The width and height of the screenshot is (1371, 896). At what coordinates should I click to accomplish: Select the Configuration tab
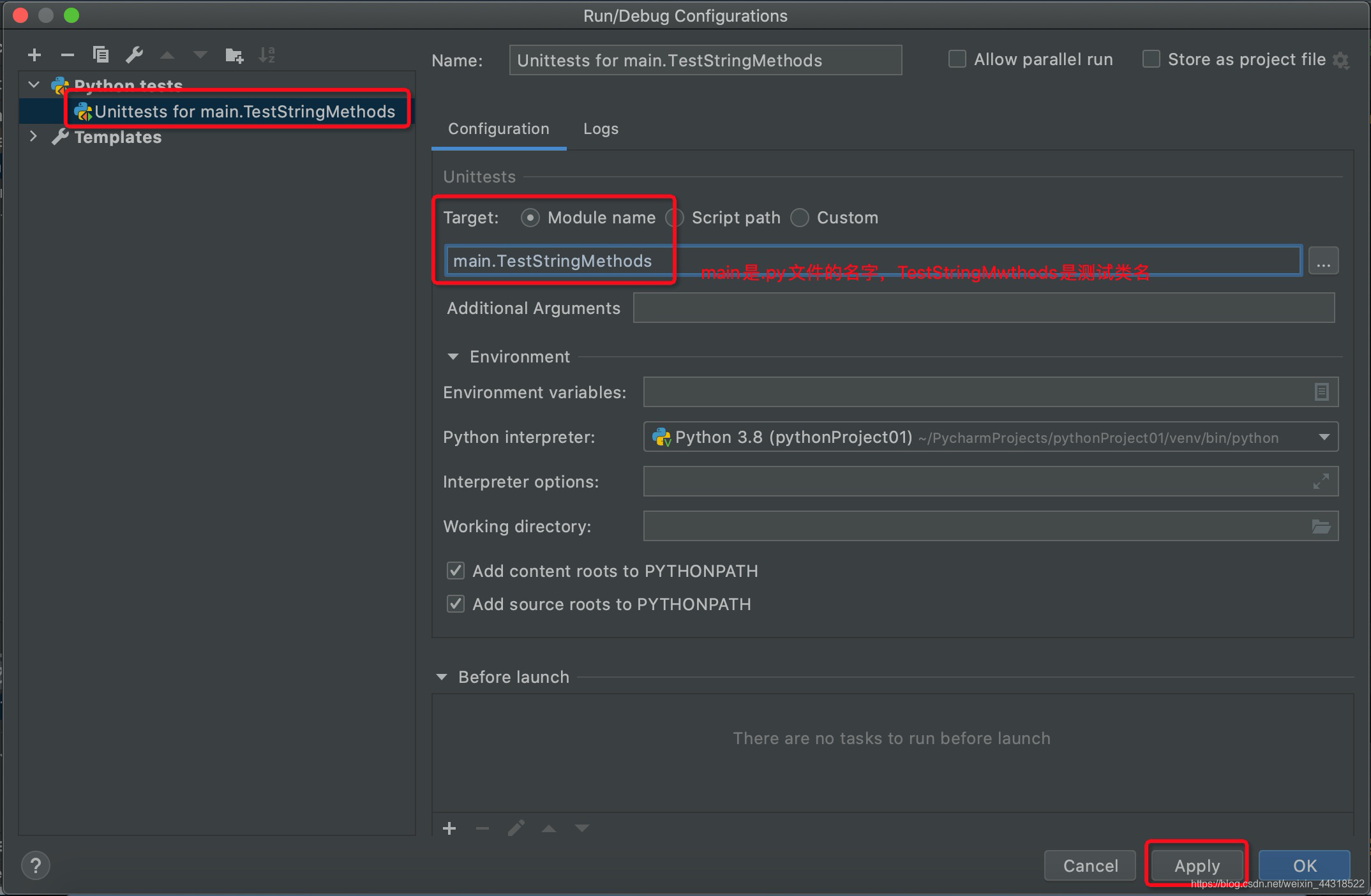click(x=498, y=128)
